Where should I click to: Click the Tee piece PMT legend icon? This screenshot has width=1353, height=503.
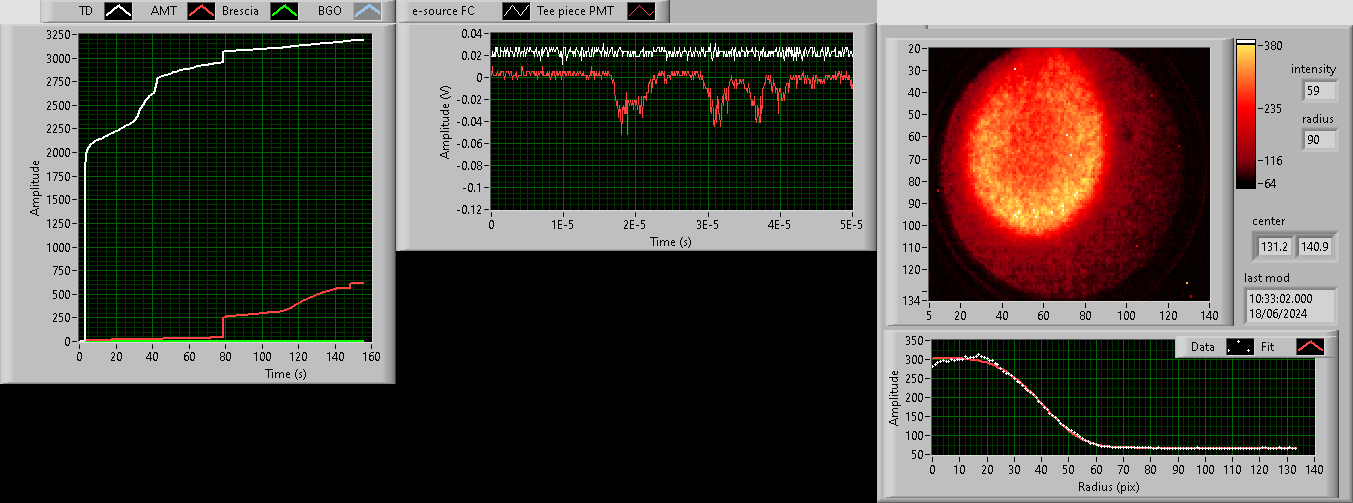click(642, 12)
